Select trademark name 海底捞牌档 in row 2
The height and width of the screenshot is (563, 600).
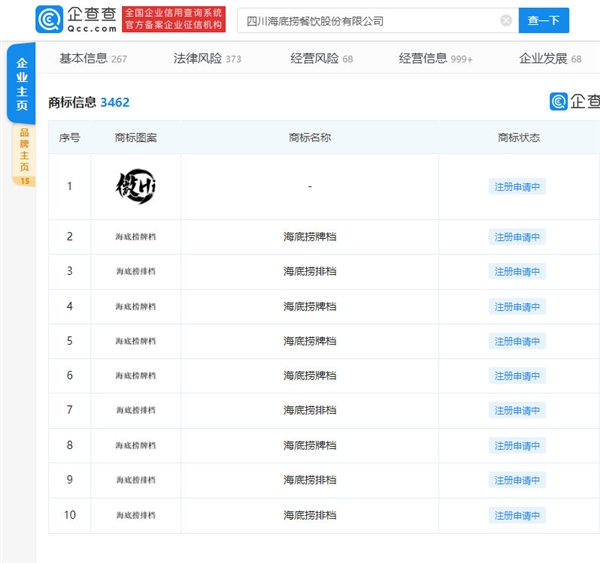pos(310,237)
